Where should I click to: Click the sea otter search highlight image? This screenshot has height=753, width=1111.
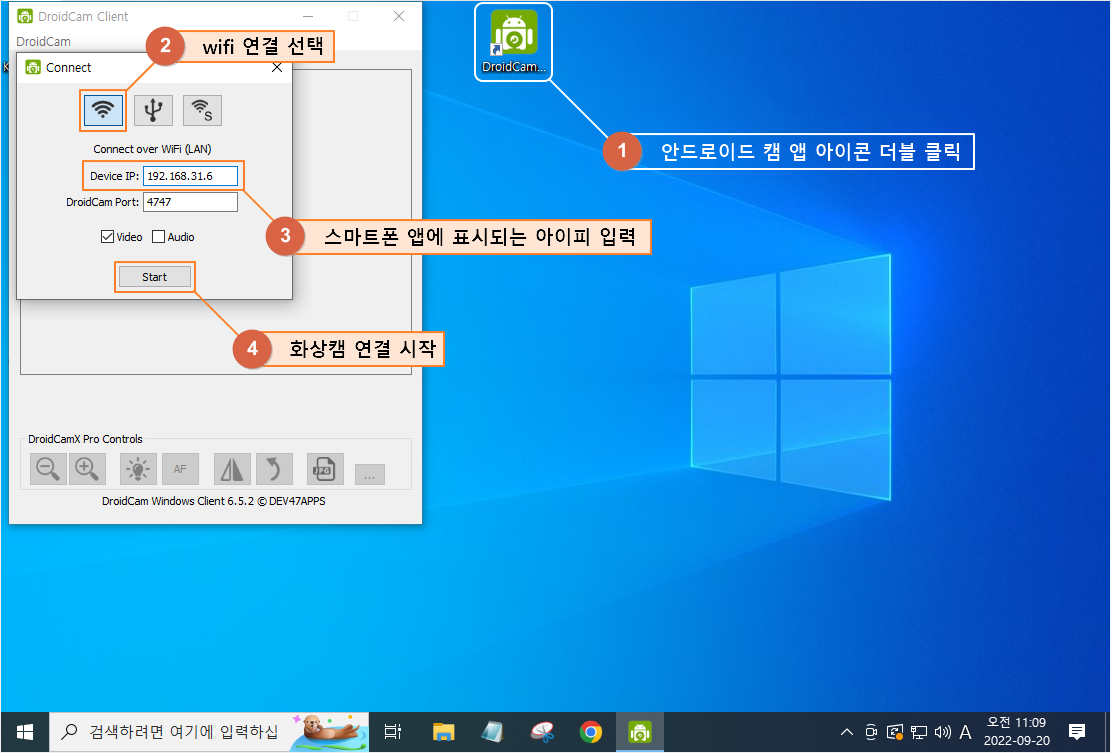331,732
